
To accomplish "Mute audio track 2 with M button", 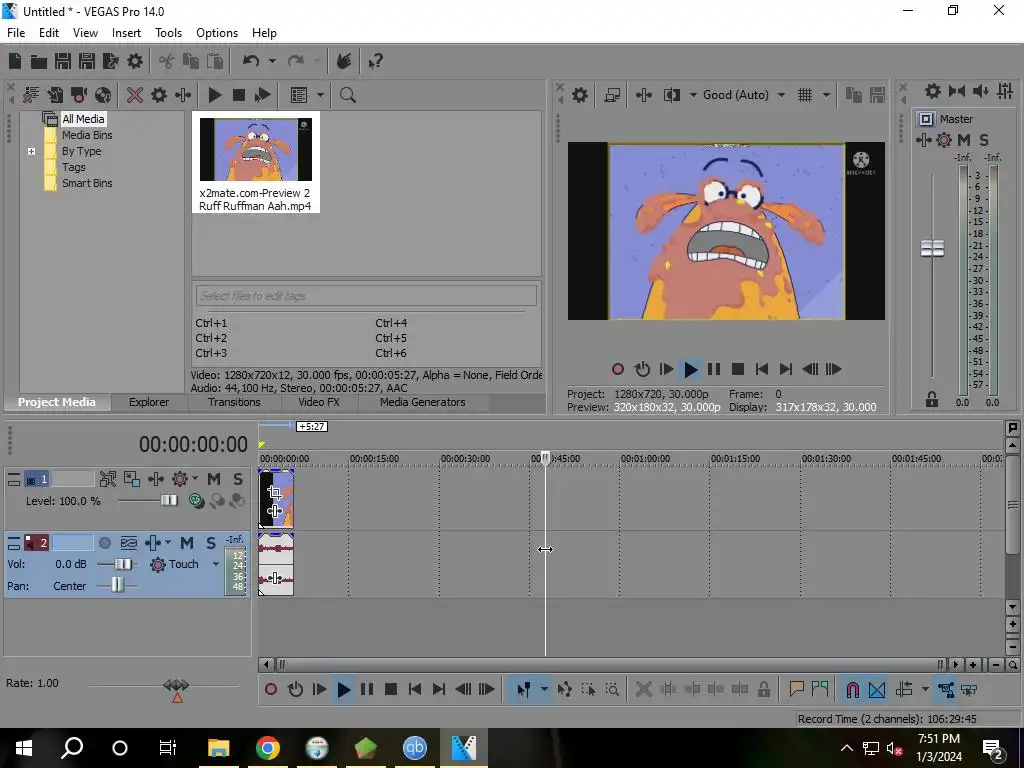I will (x=187, y=543).
